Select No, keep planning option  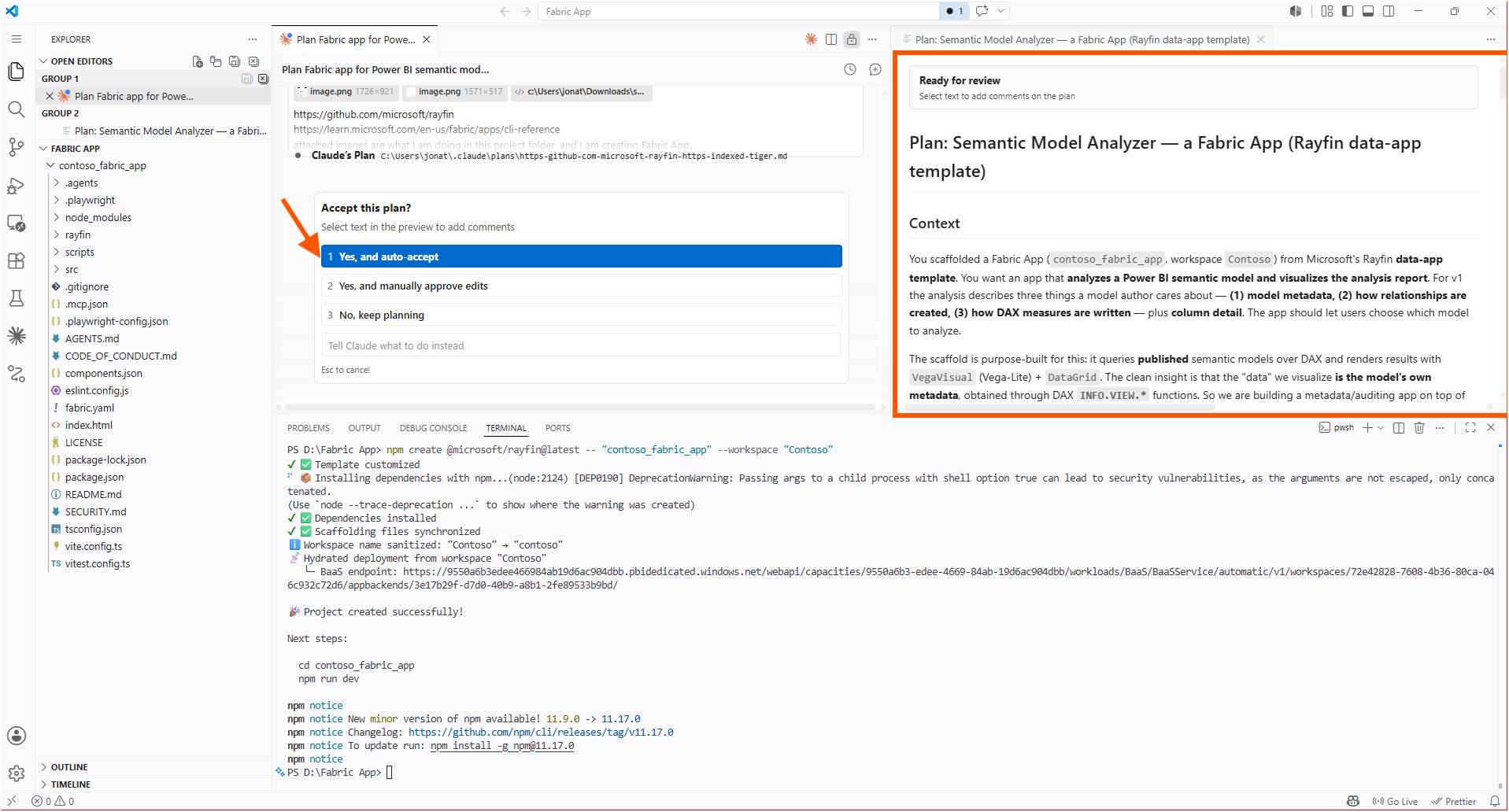582,315
